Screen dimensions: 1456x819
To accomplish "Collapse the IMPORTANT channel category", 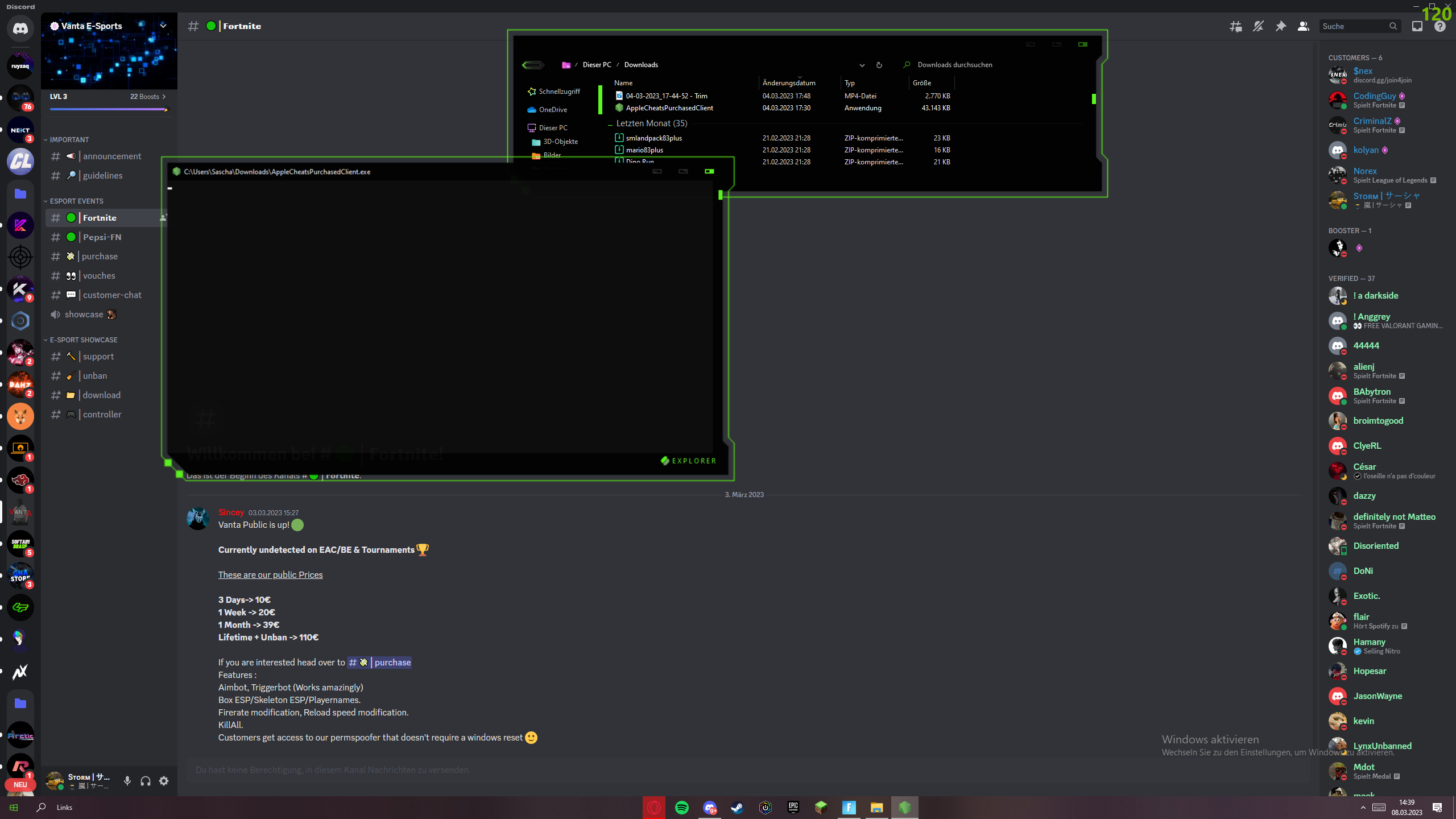I will point(69,139).
